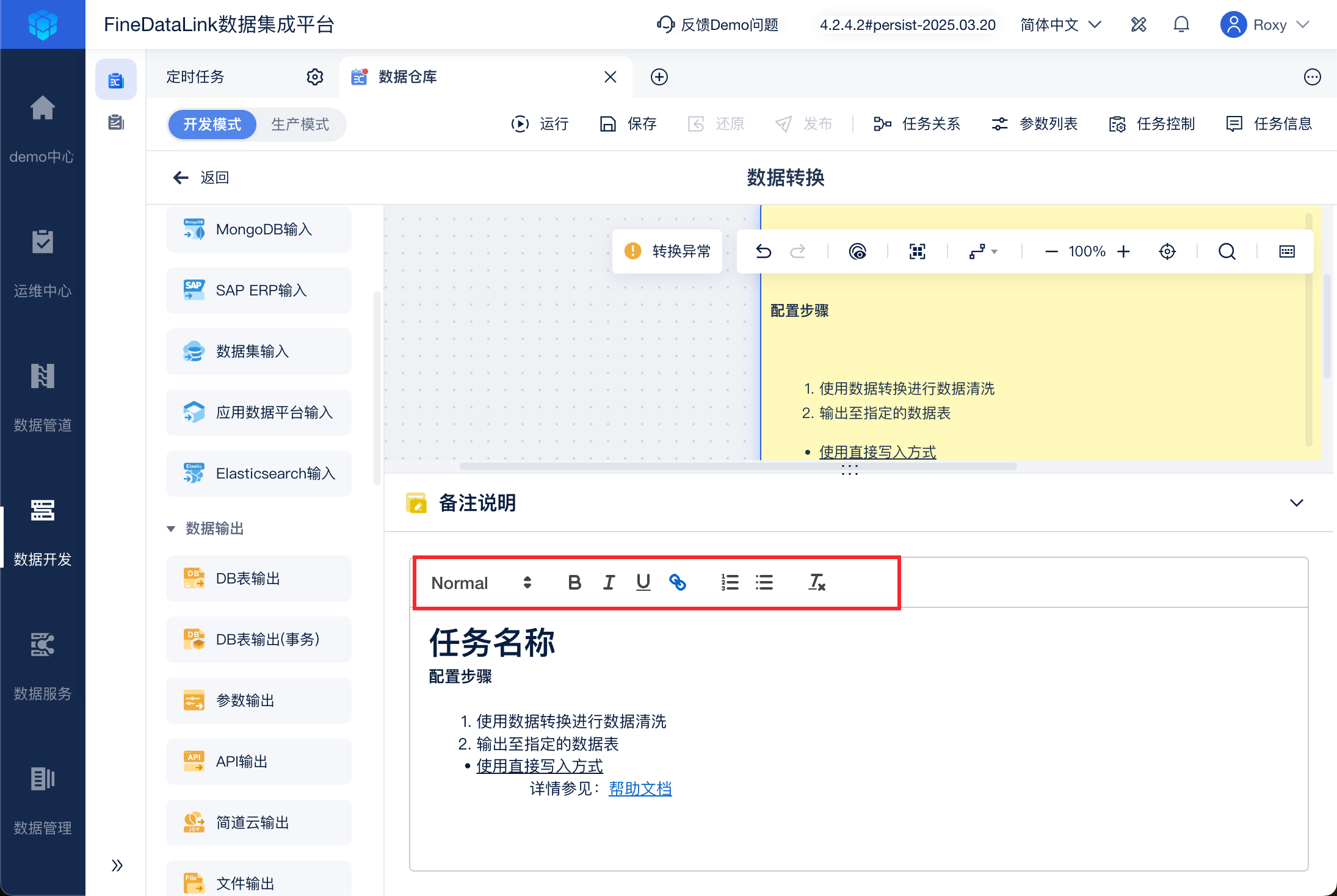Add a new tab with plus icon
Screen dimensions: 1337x896
[659, 77]
